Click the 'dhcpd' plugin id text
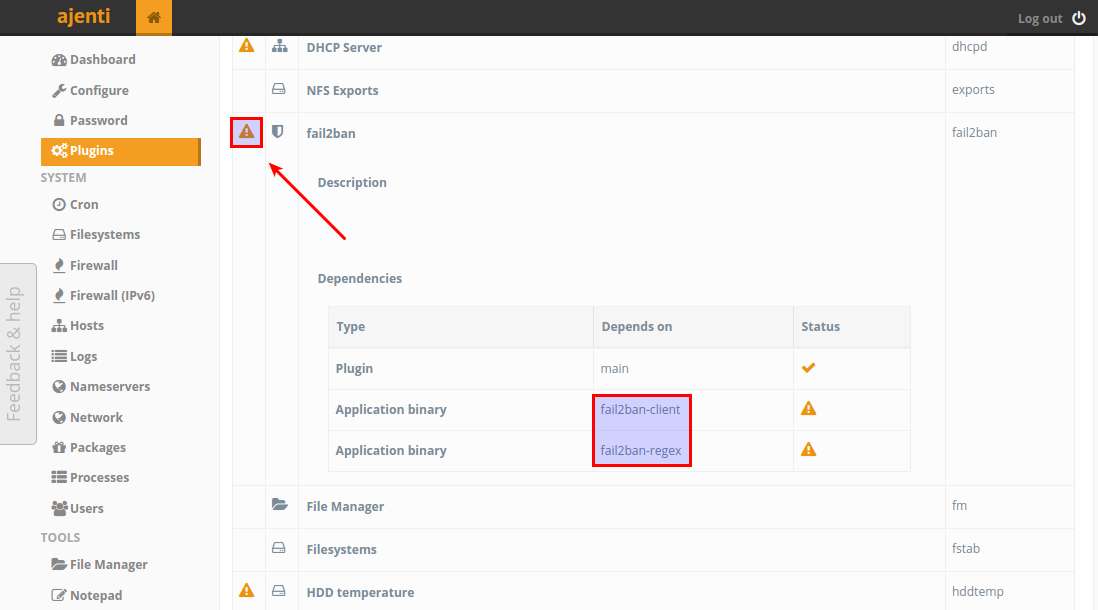This screenshot has width=1098, height=610. click(x=969, y=47)
